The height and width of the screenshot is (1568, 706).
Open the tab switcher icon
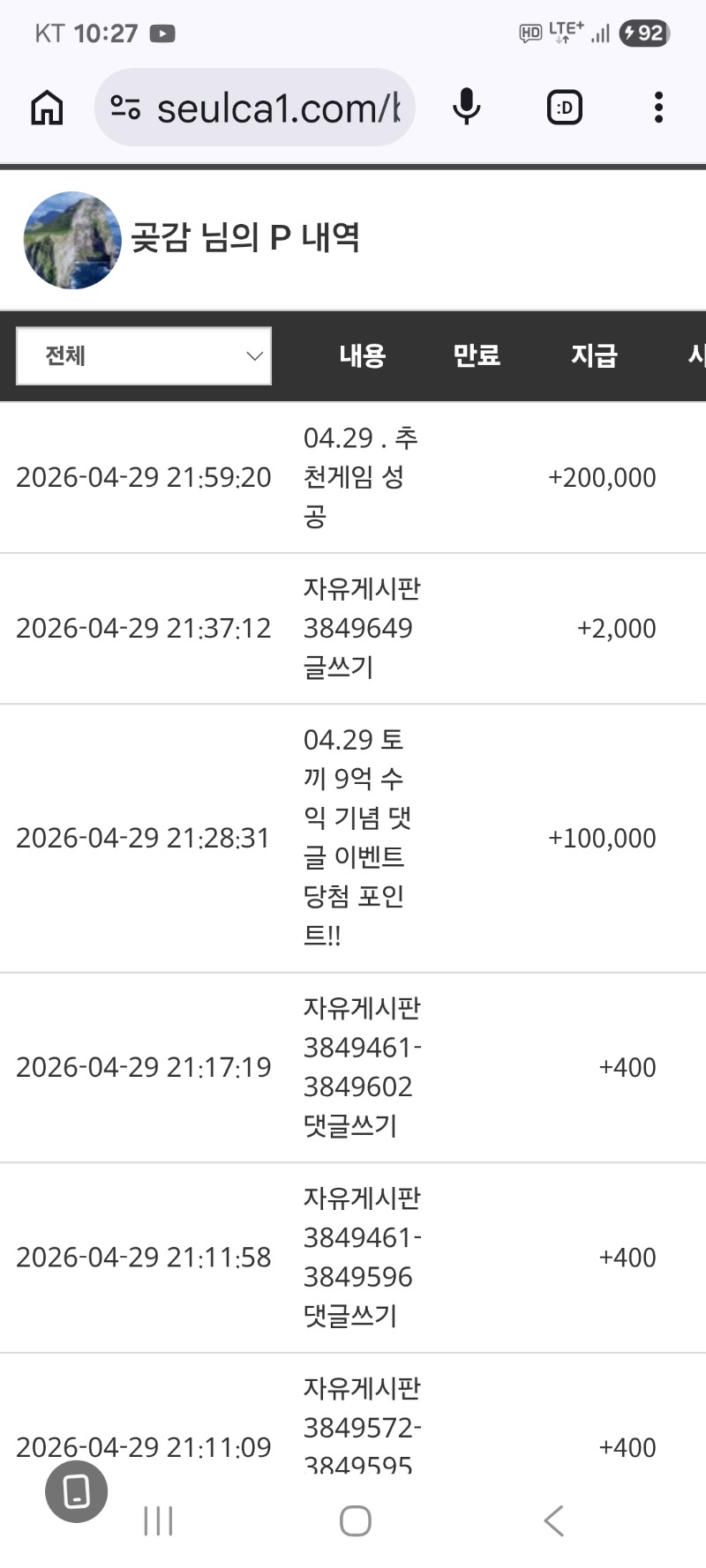(565, 108)
